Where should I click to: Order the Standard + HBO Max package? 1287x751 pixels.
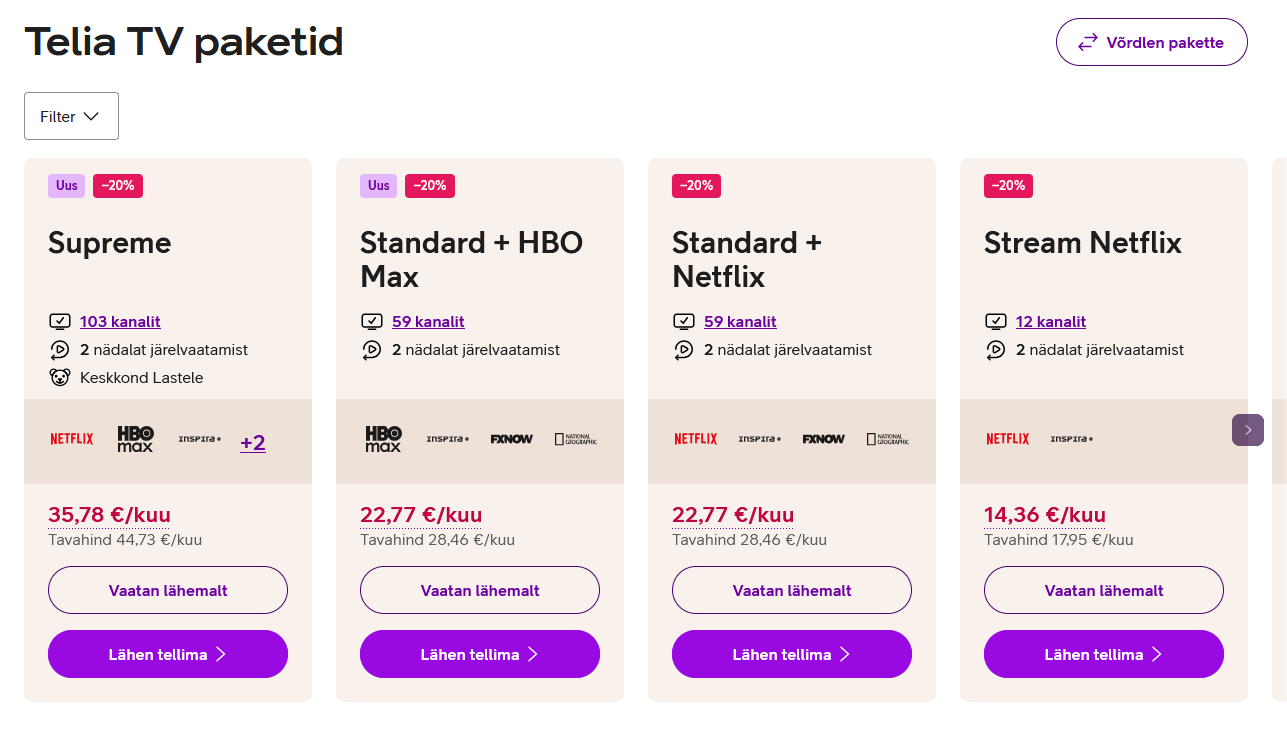pyautogui.click(x=480, y=654)
